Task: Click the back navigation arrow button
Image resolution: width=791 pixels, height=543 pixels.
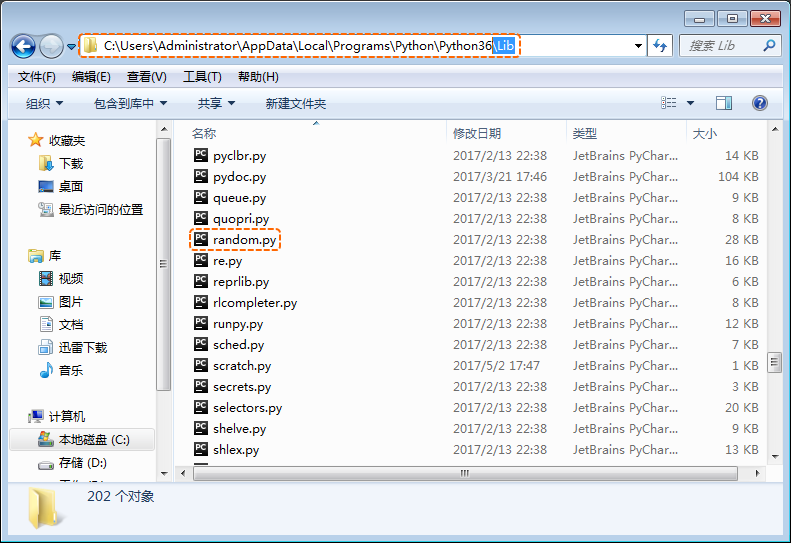Action: (x=23, y=46)
